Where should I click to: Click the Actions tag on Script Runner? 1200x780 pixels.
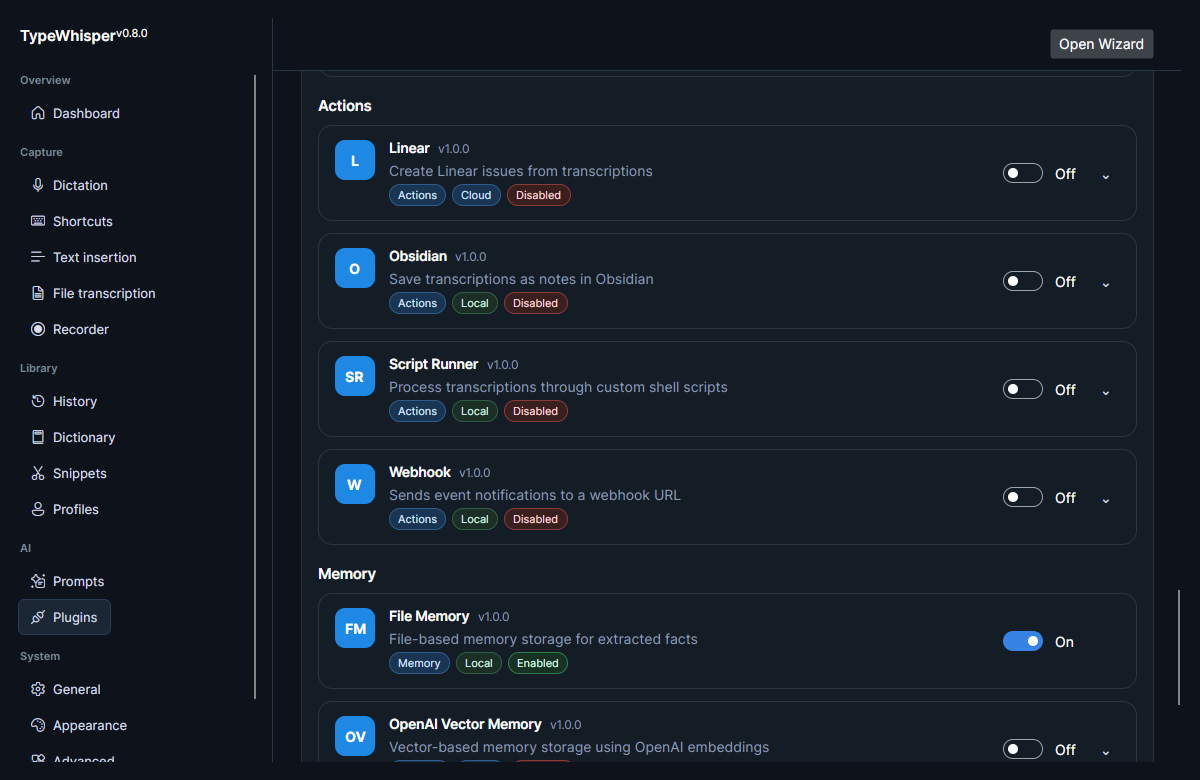pyautogui.click(x=417, y=411)
